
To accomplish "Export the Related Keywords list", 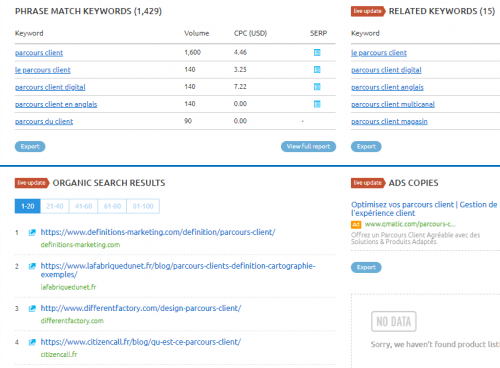I will click(366, 146).
